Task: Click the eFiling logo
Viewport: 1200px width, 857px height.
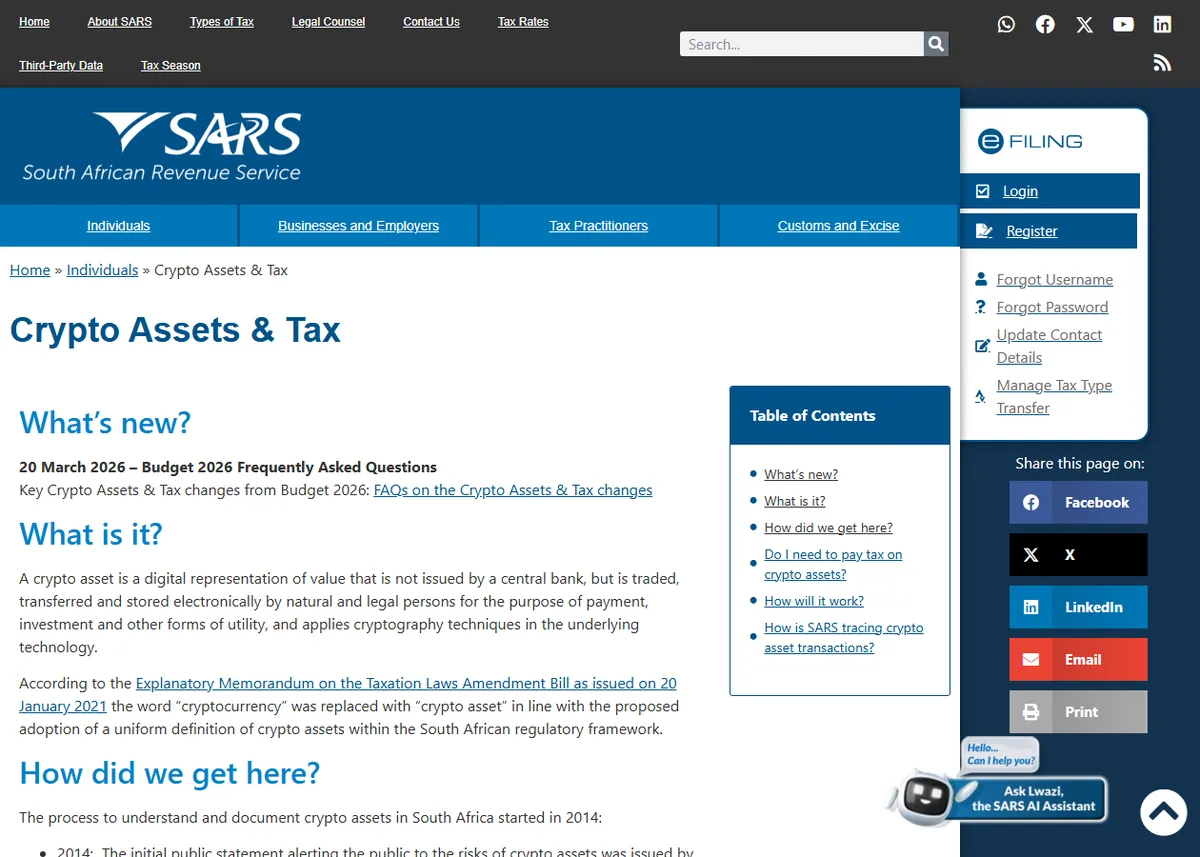Action: tap(1030, 141)
